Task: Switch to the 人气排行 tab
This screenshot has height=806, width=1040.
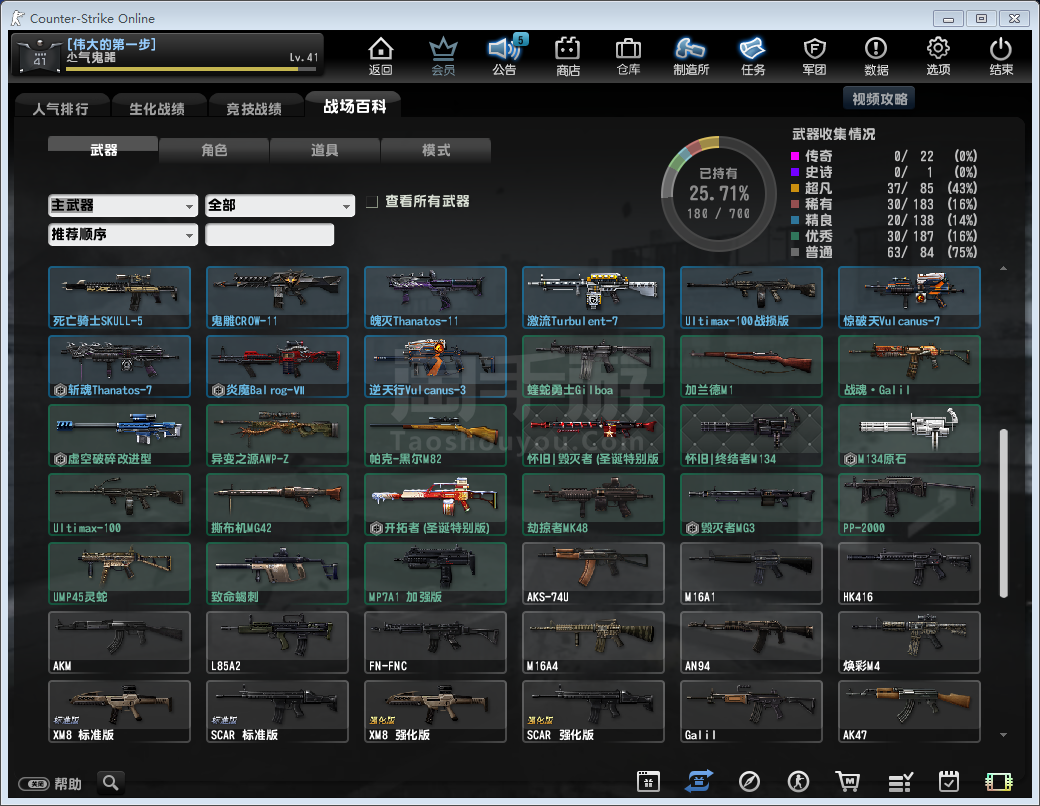Action: tap(61, 108)
